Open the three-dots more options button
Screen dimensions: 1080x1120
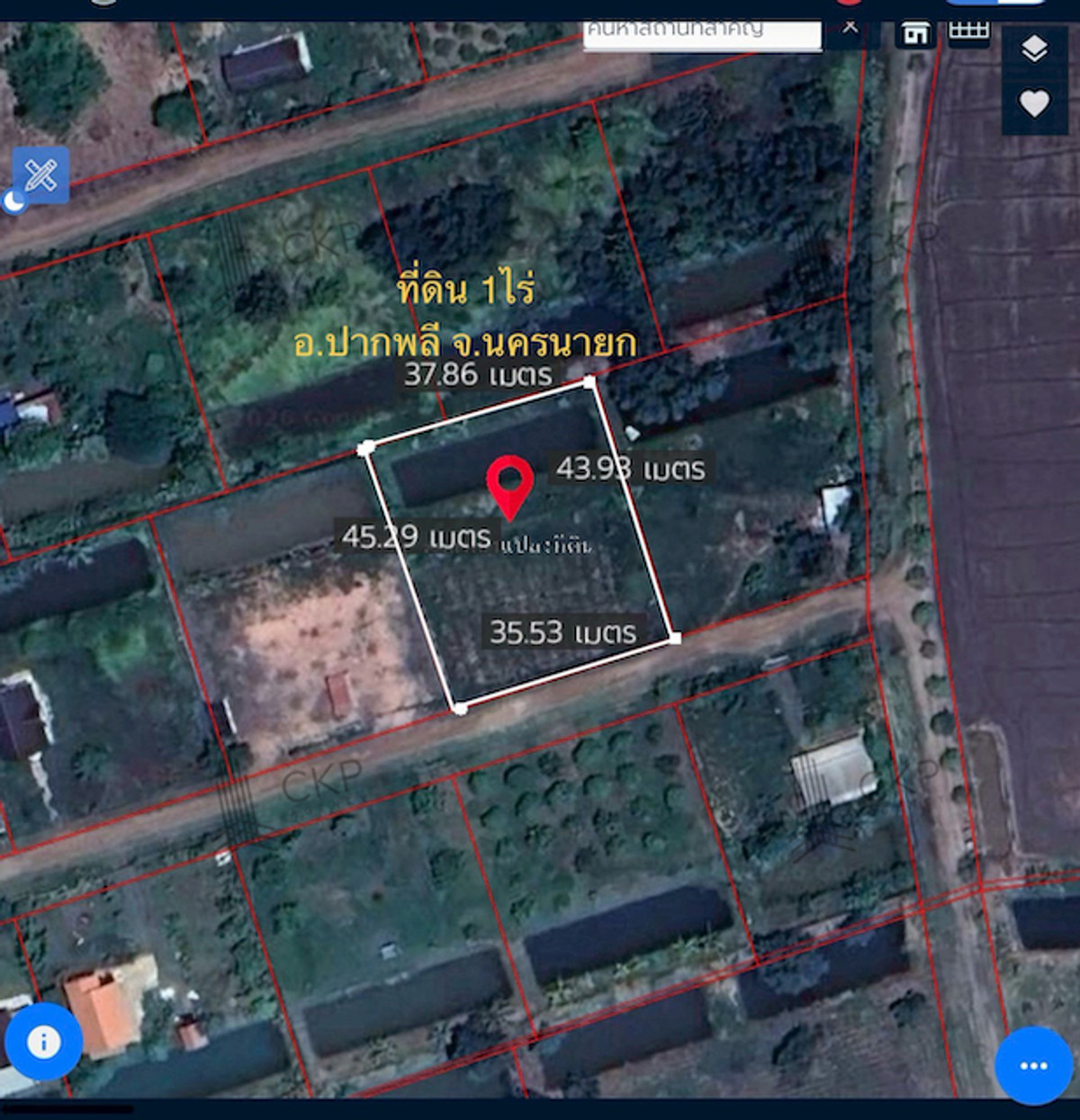[1033, 1066]
